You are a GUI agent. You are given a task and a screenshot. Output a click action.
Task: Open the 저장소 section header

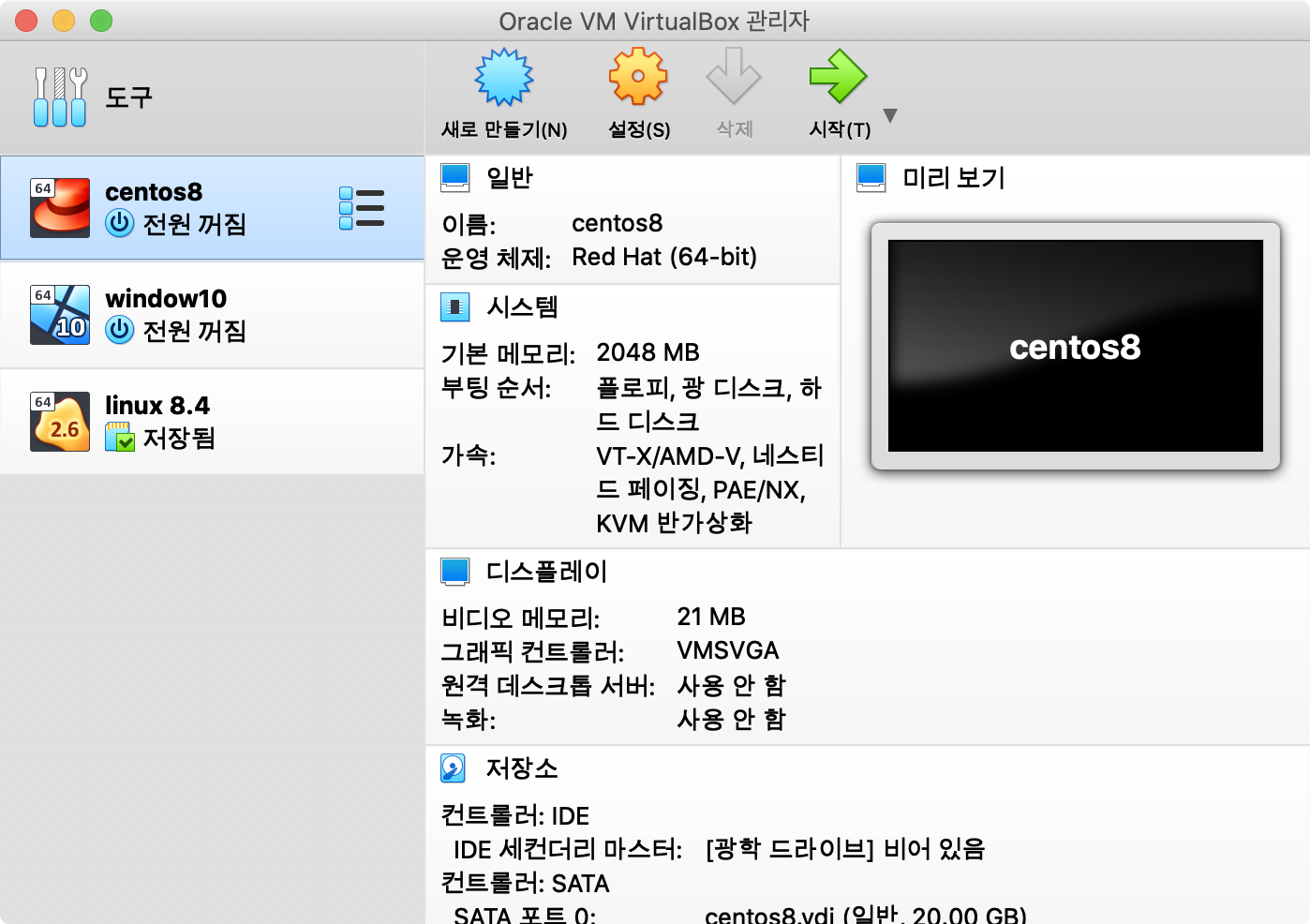tap(522, 768)
